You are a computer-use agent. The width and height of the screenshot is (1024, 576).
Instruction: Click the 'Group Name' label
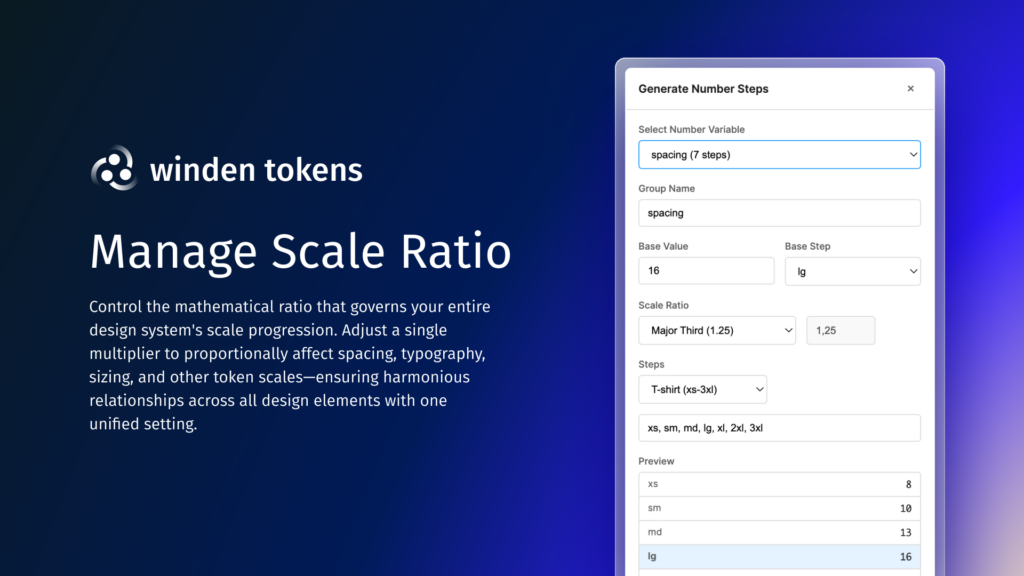[666, 189]
